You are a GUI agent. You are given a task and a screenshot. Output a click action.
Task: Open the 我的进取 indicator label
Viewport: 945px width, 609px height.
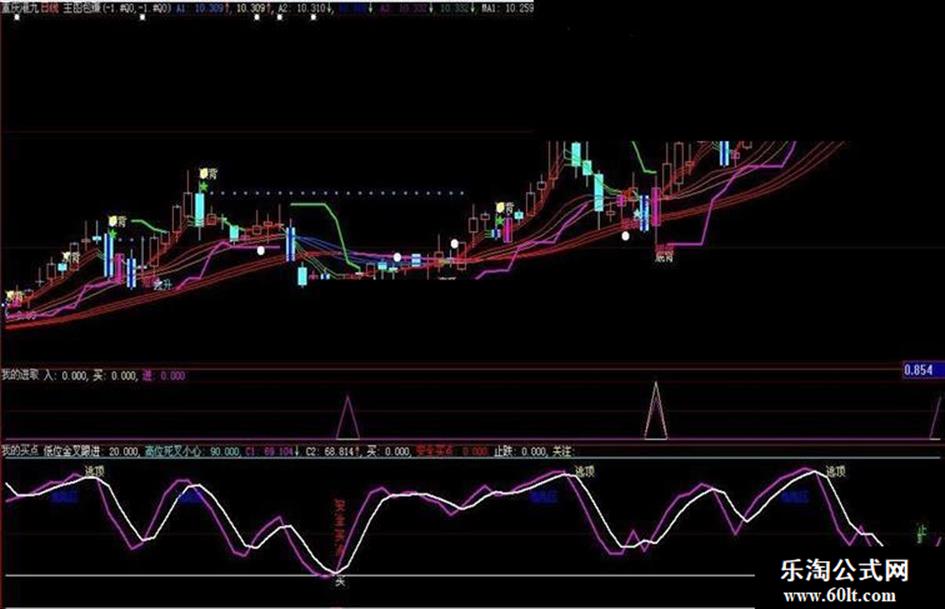coord(20,375)
